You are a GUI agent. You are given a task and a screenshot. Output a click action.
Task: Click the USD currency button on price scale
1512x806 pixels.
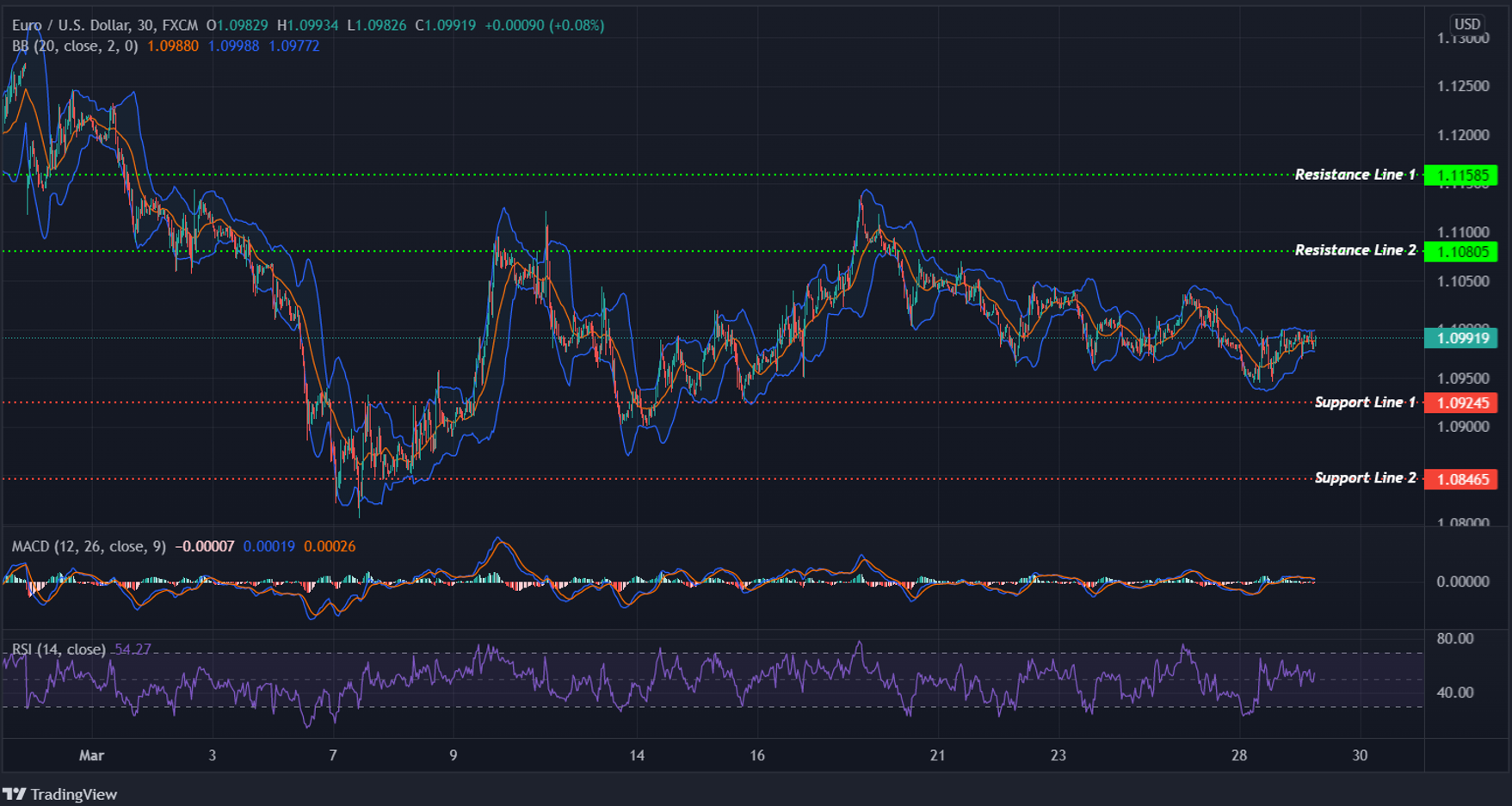(1469, 23)
